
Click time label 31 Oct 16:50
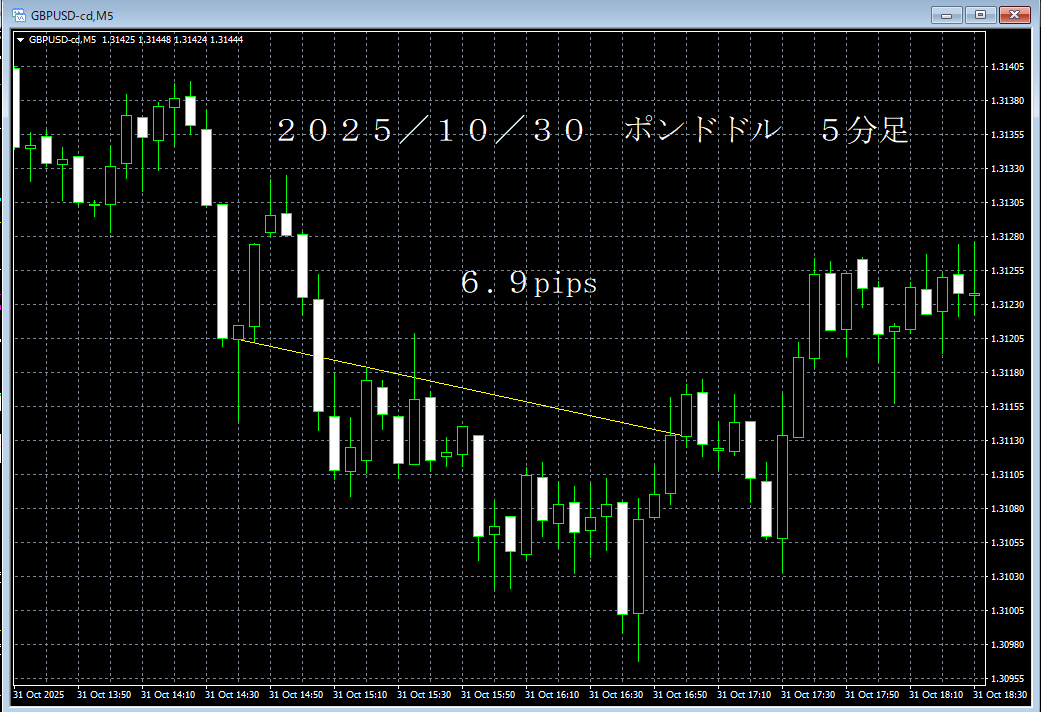[x=680, y=695]
